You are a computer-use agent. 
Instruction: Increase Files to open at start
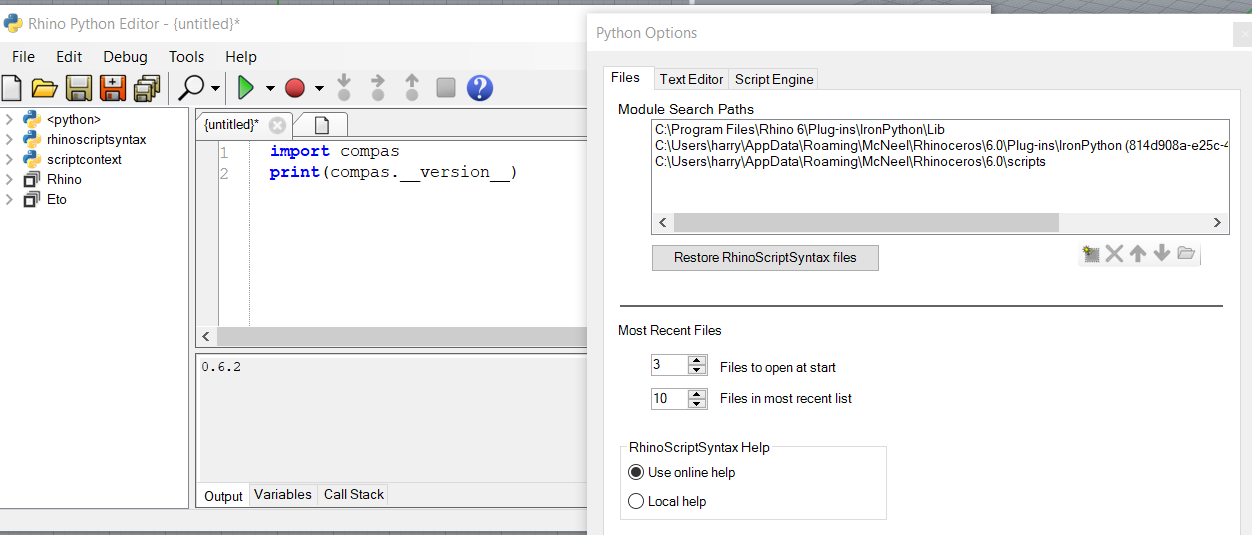[698, 361]
